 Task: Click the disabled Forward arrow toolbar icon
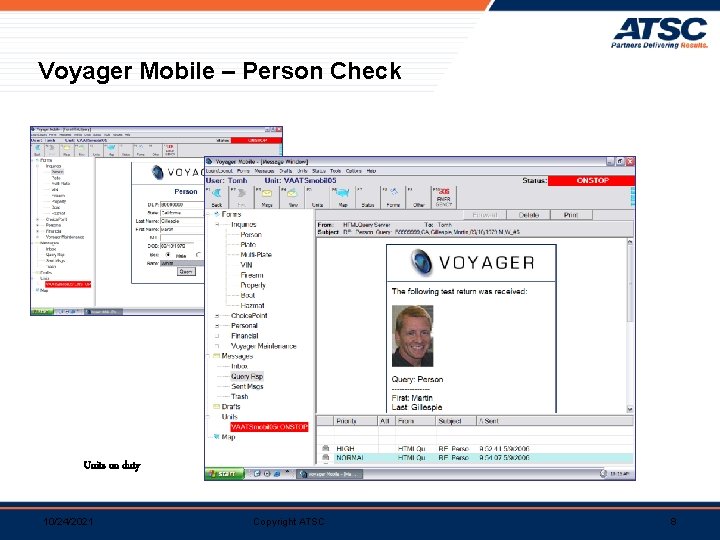click(x=242, y=197)
